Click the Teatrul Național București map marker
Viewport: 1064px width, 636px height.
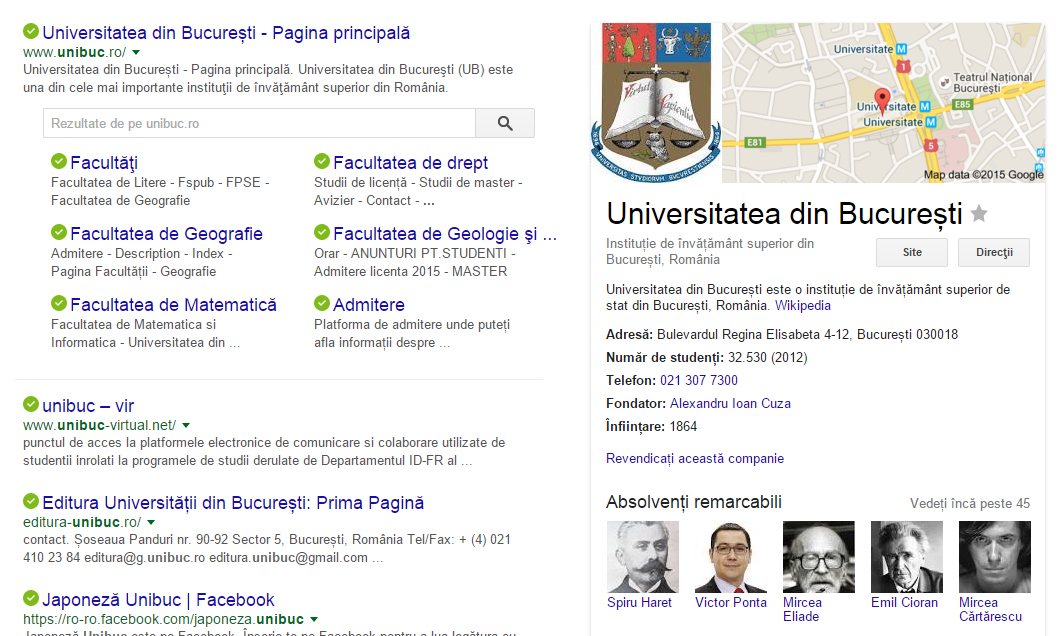944,82
